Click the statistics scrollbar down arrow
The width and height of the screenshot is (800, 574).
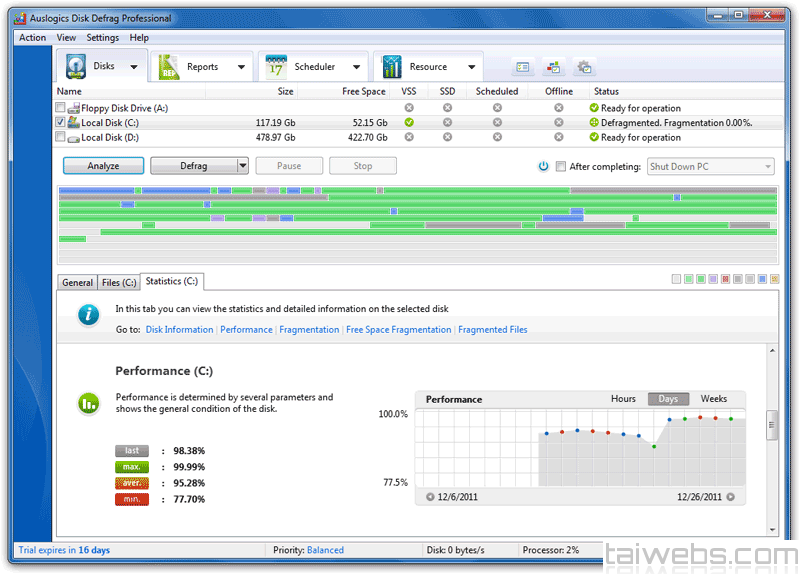point(772,530)
